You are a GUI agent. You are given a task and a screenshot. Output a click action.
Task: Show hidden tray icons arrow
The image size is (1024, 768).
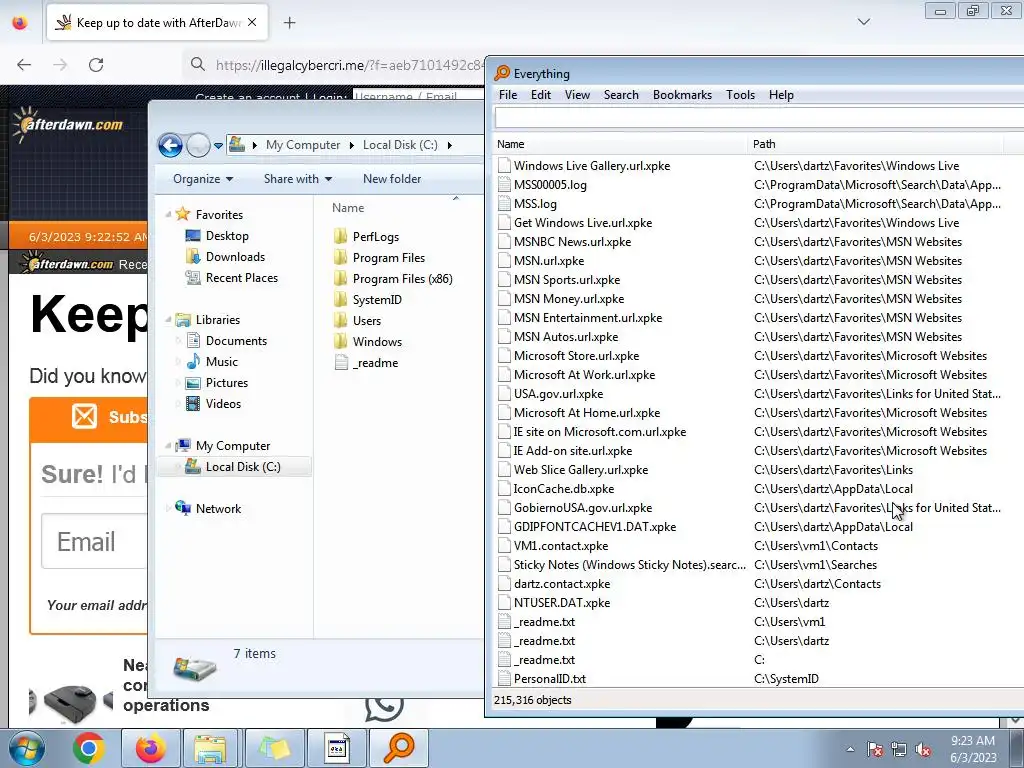click(x=850, y=750)
